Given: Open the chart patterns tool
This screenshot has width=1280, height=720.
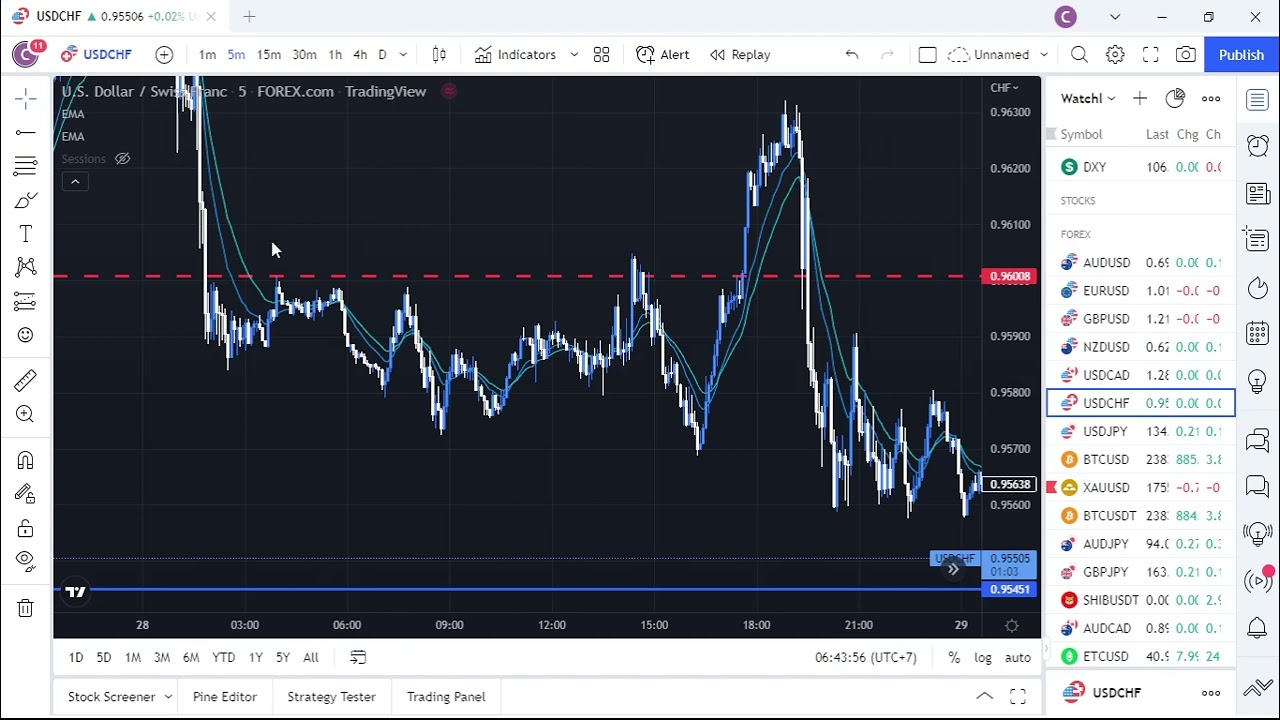Looking at the screenshot, I should point(26,267).
